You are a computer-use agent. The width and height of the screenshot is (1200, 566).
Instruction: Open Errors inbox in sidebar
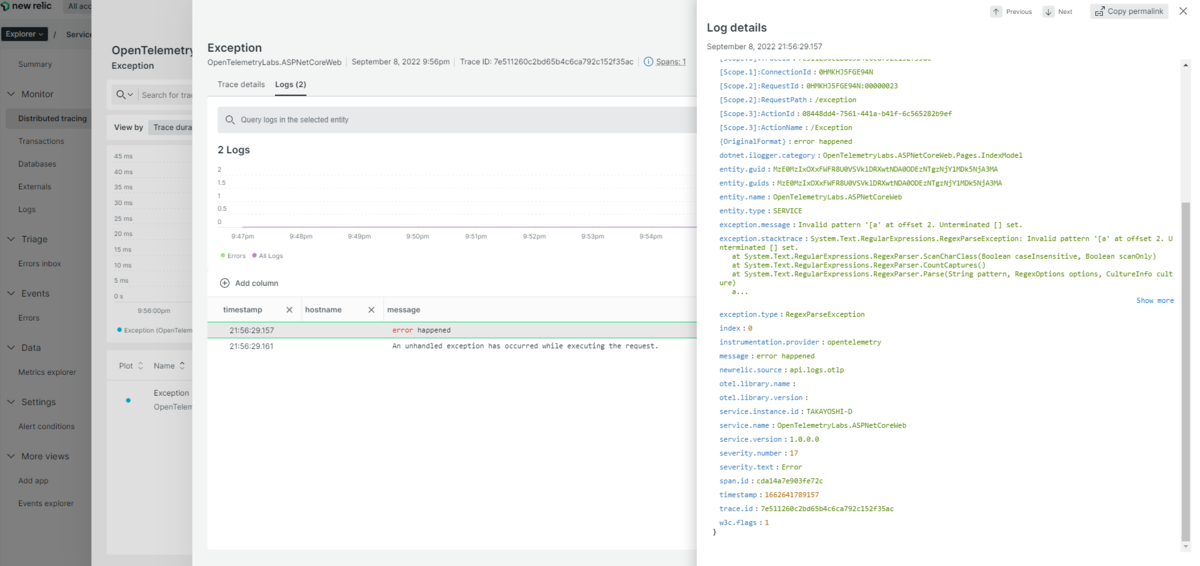click(39, 264)
